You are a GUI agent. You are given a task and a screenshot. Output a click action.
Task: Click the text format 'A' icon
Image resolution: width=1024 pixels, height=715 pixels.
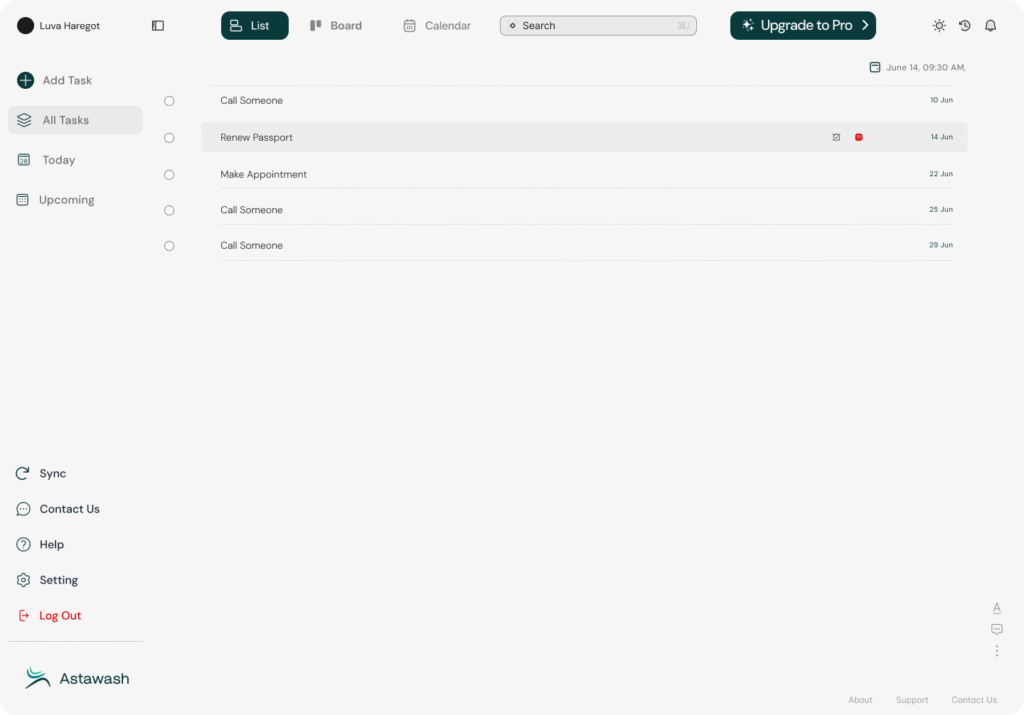click(x=997, y=608)
